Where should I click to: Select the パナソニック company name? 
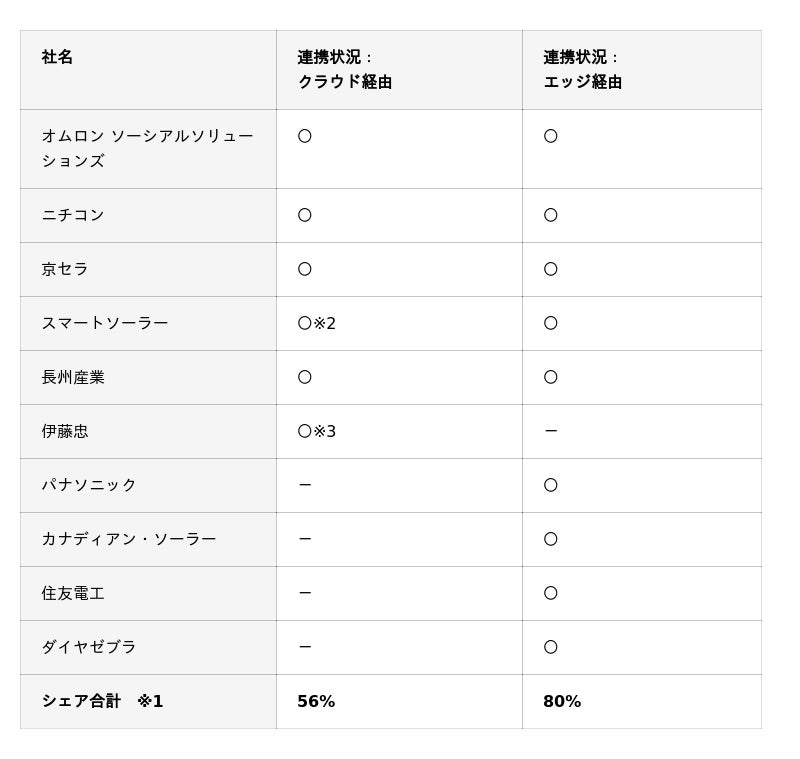point(89,485)
